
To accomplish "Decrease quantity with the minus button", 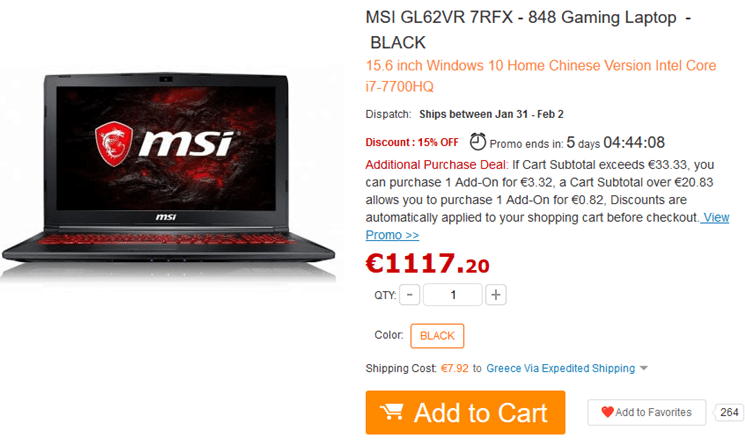I will point(410,295).
